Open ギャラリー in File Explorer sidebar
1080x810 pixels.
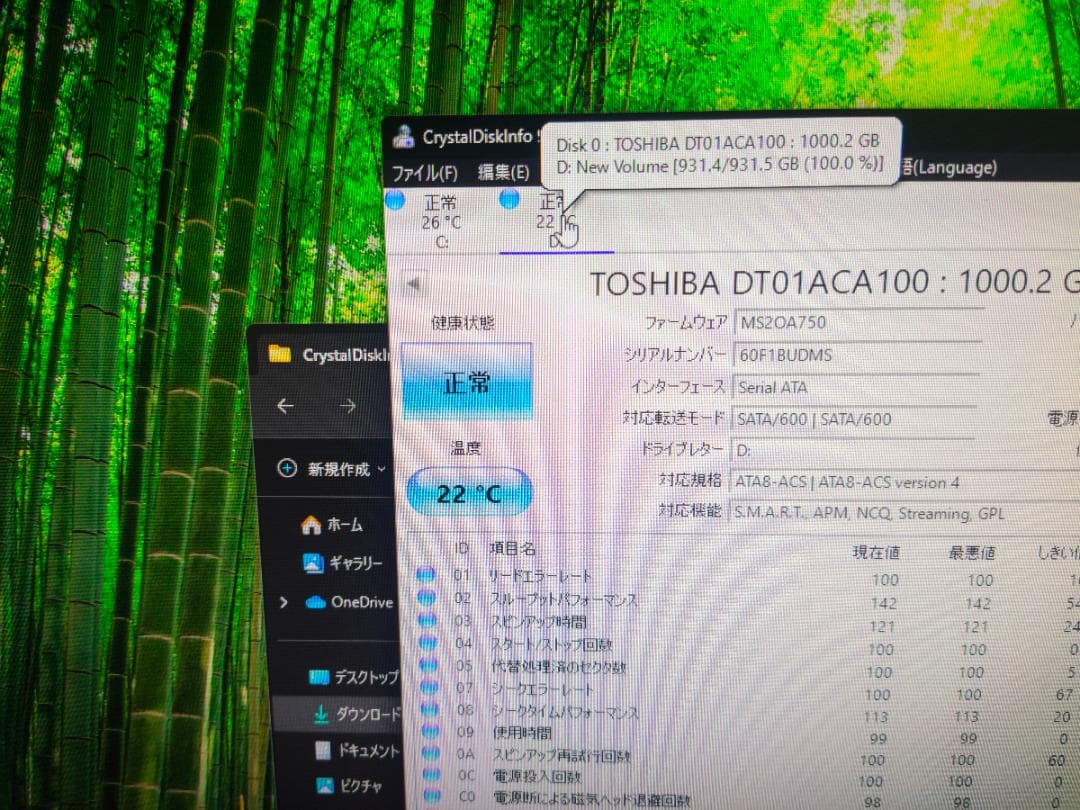coord(343,563)
